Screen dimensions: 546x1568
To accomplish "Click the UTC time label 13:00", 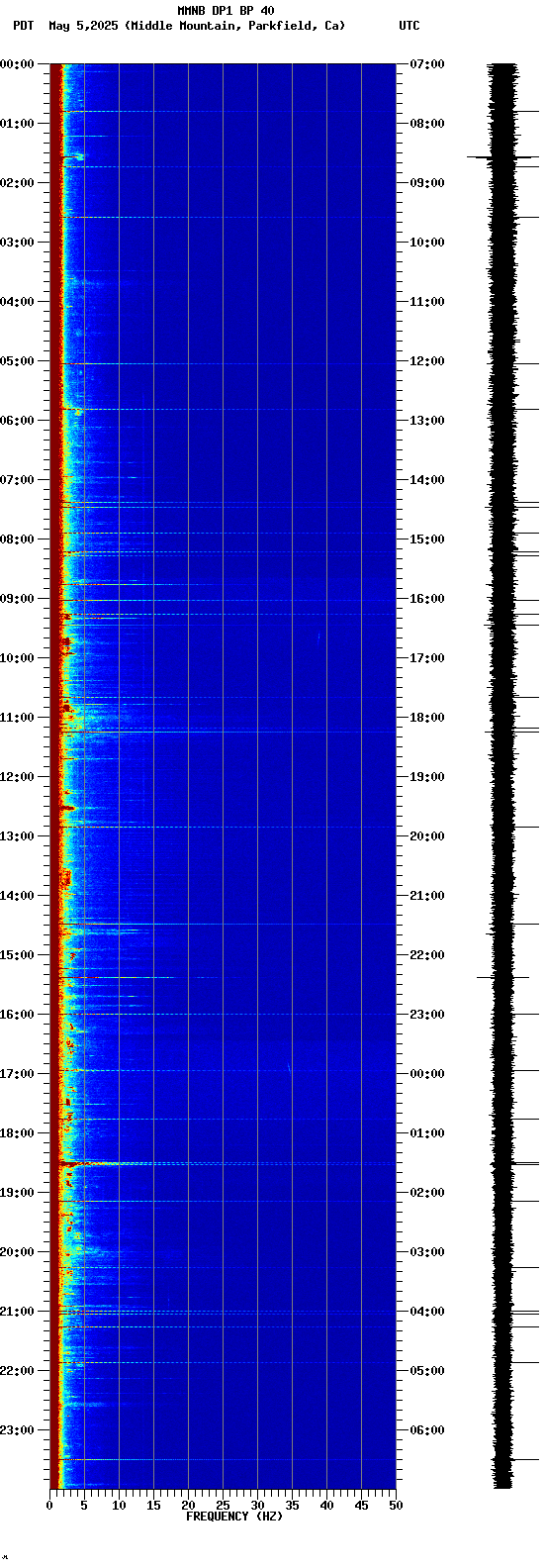I will click(427, 421).
